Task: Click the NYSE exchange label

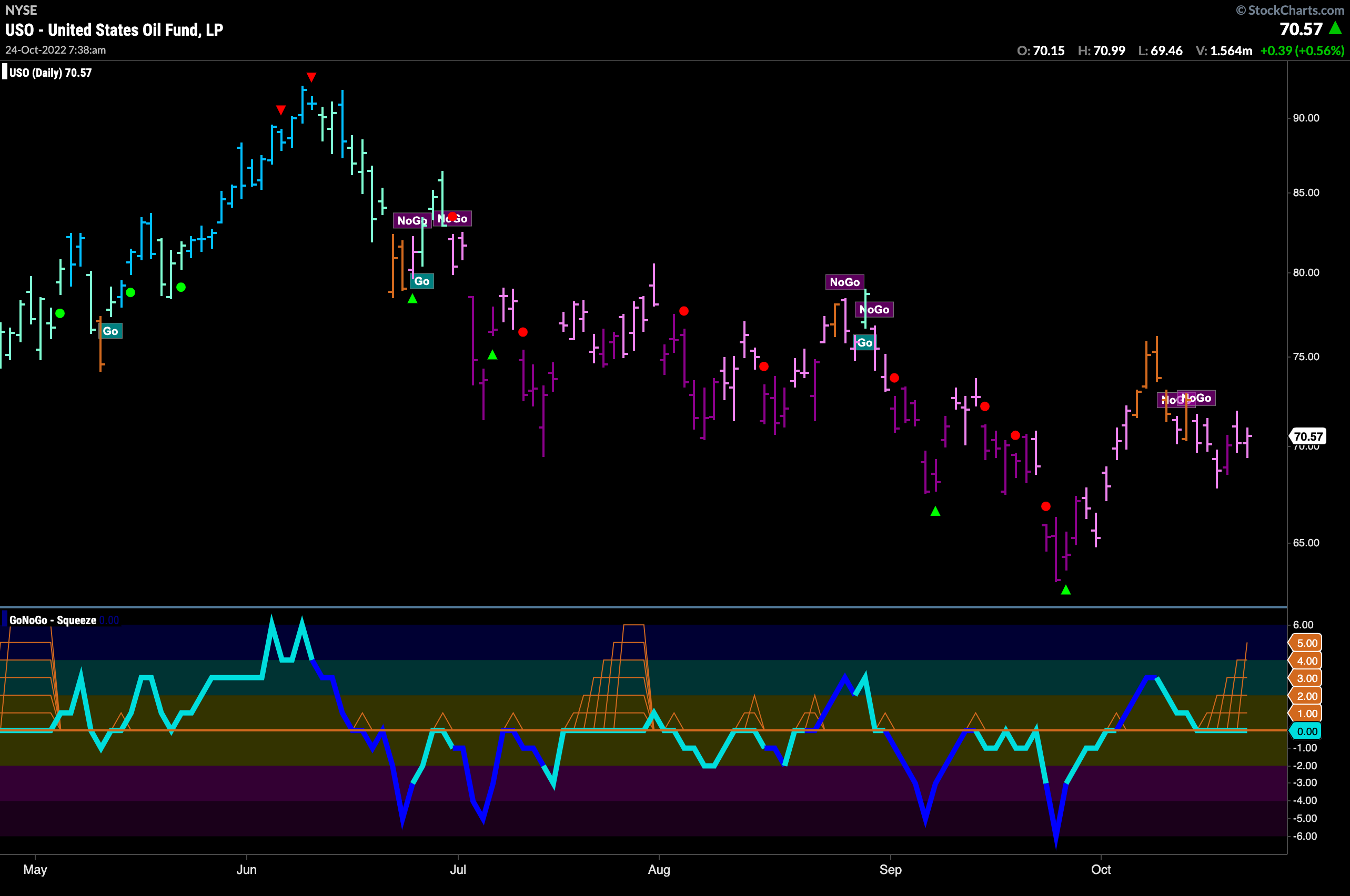Action: click(x=21, y=9)
